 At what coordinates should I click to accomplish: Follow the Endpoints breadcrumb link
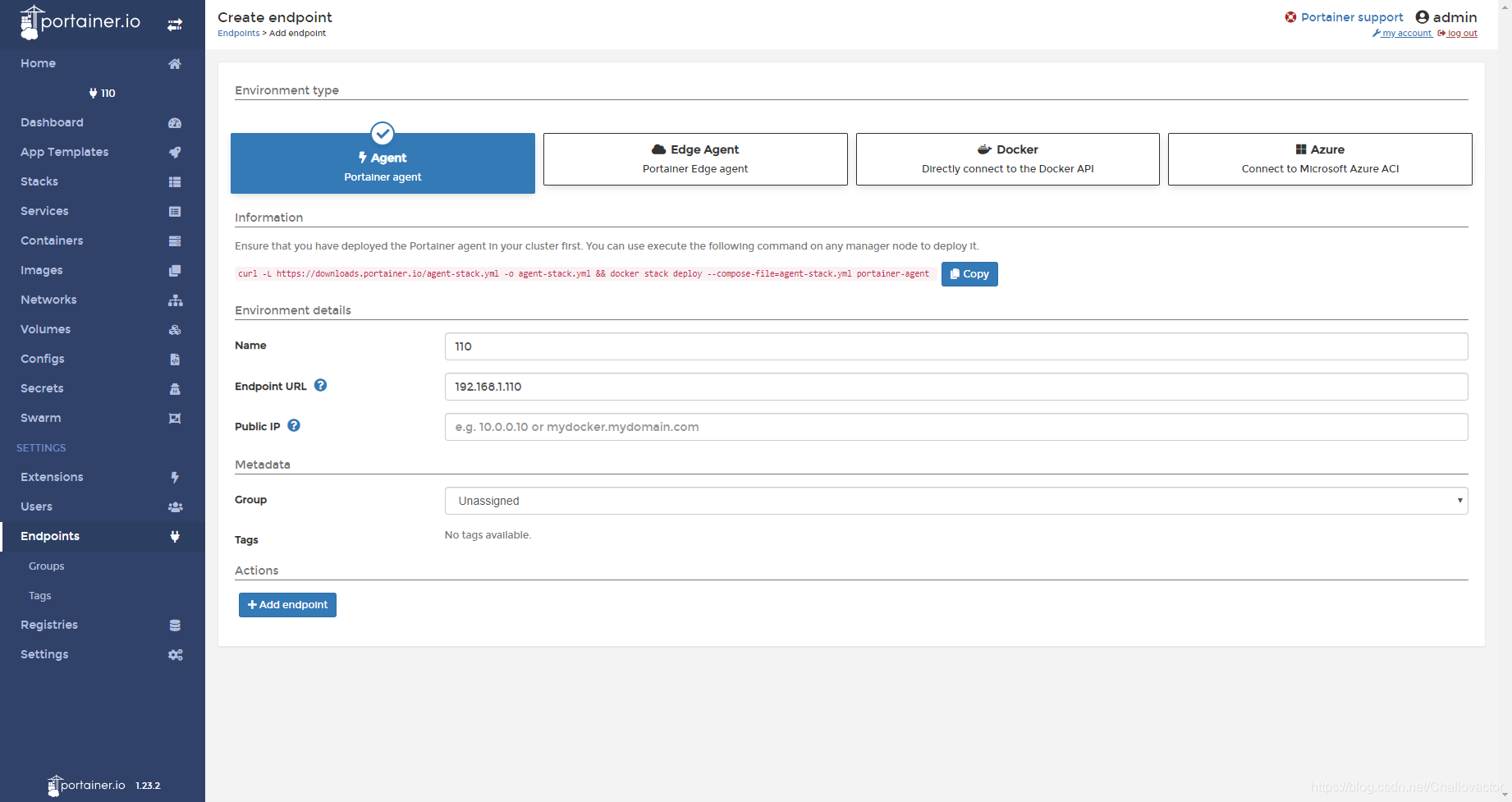[x=238, y=34]
